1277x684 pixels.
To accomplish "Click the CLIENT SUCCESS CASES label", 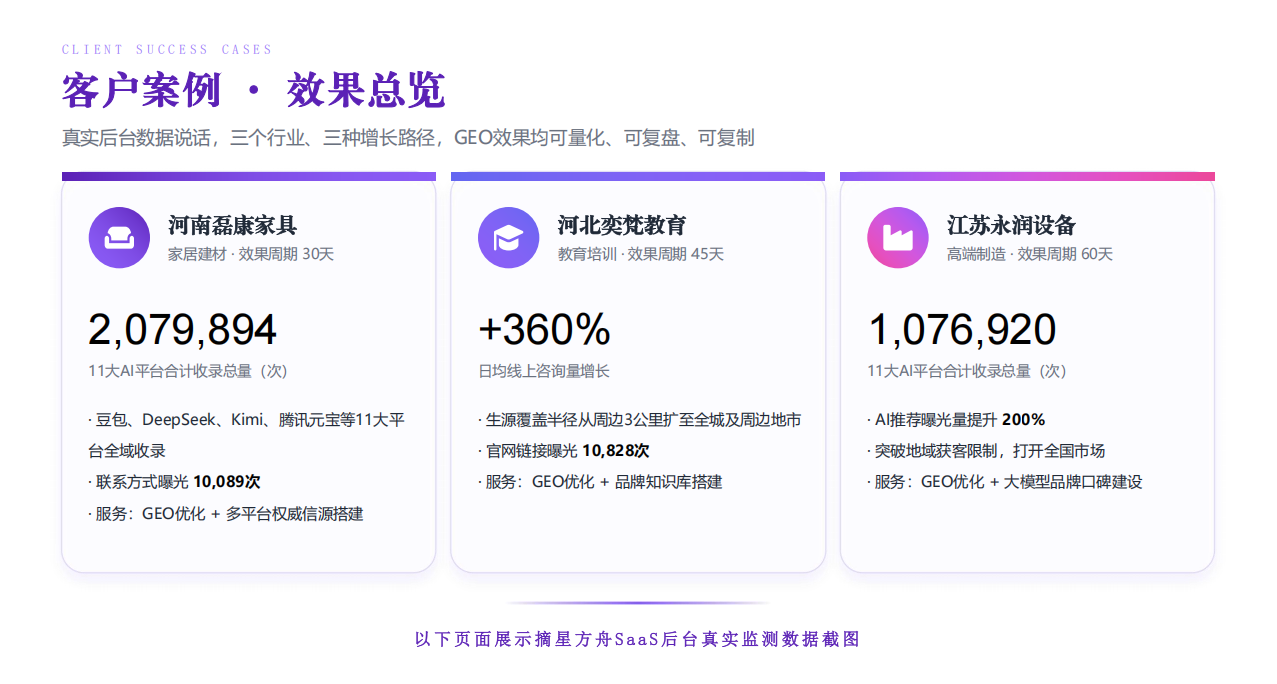I will tap(167, 49).
